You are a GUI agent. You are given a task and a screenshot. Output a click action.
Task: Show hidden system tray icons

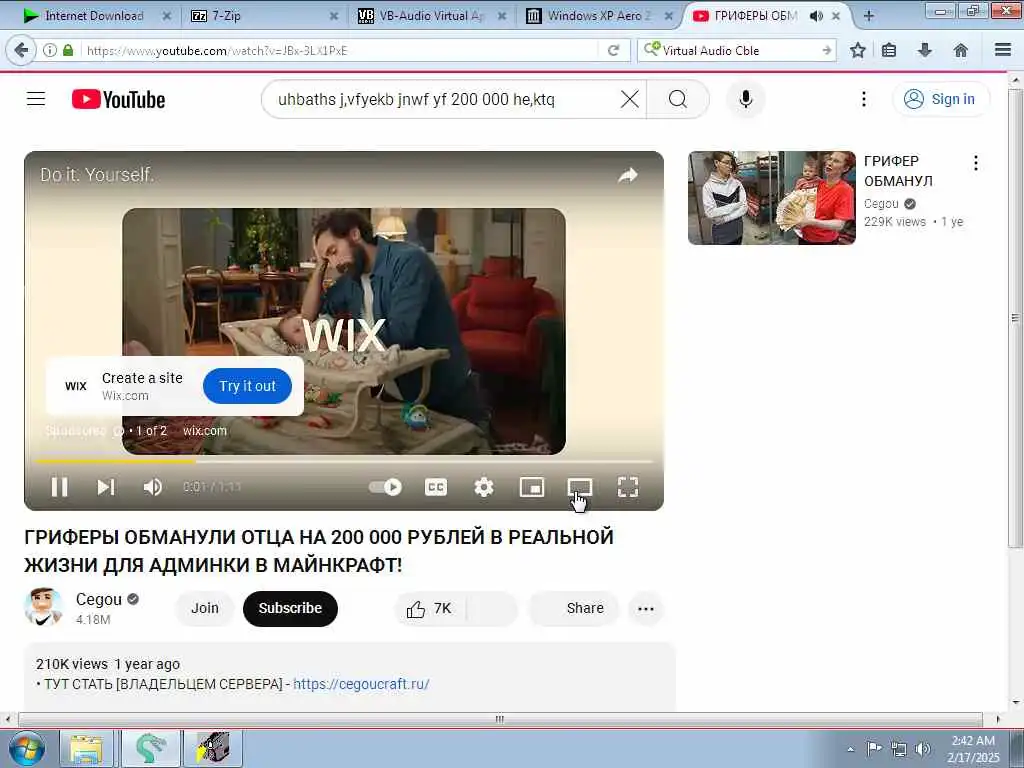tap(850, 750)
